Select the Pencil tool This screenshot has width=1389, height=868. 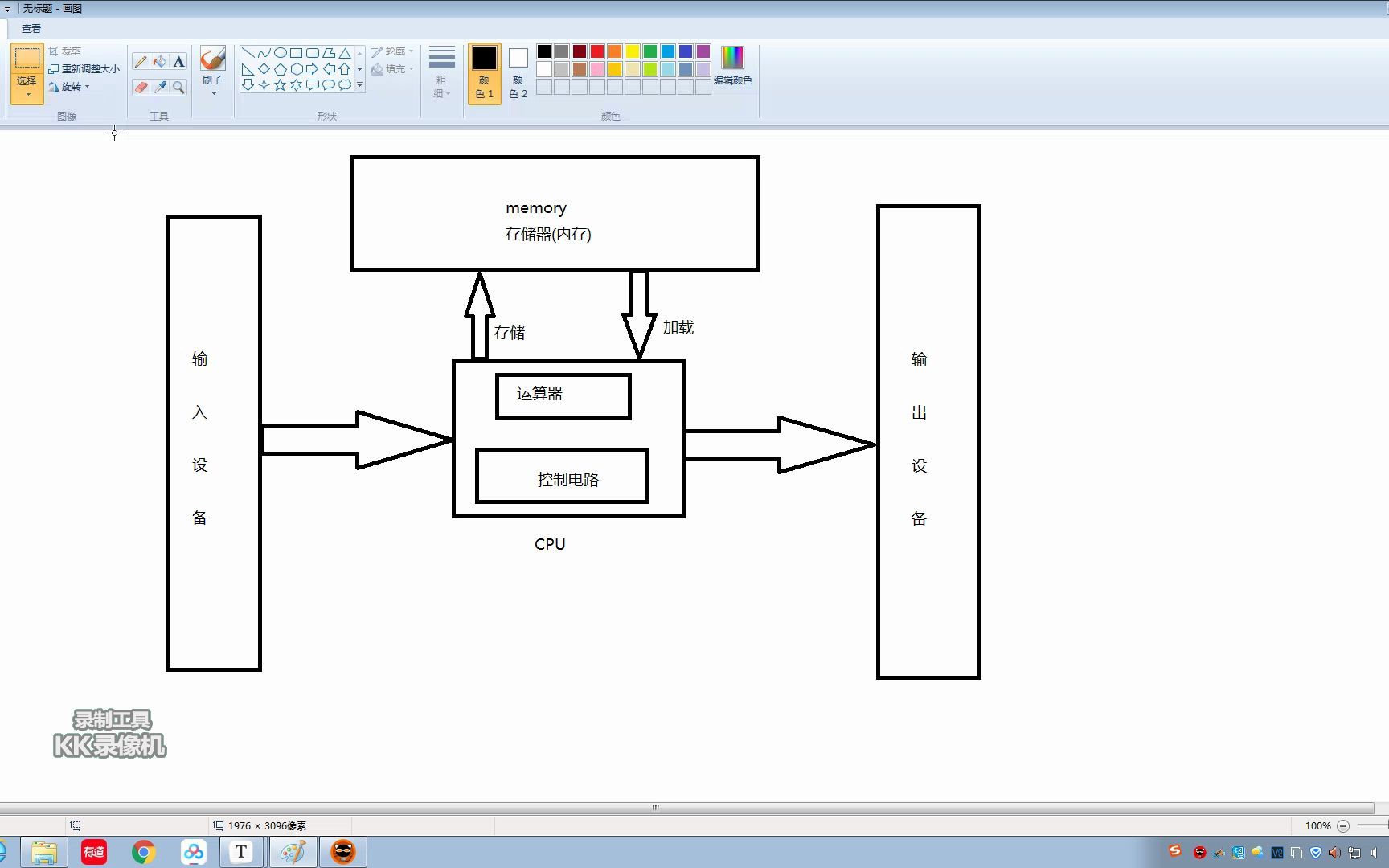coord(141,62)
